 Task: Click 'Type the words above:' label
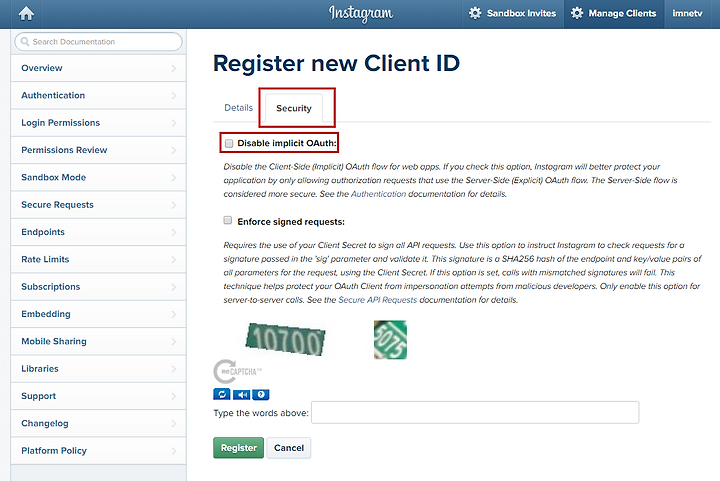pyautogui.click(x=261, y=413)
